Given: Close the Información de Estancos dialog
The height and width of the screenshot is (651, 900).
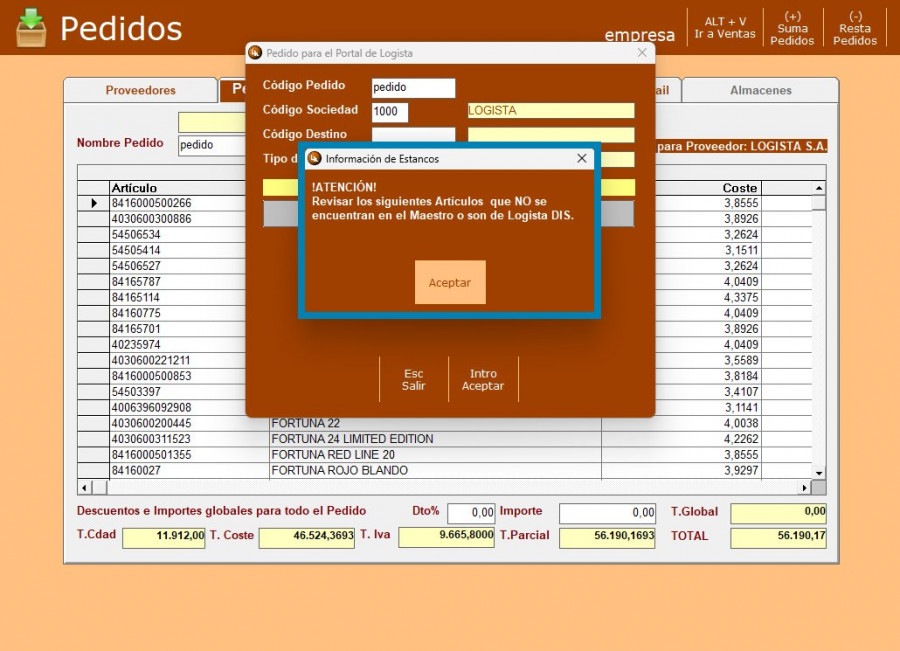Looking at the screenshot, I should tap(582, 158).
